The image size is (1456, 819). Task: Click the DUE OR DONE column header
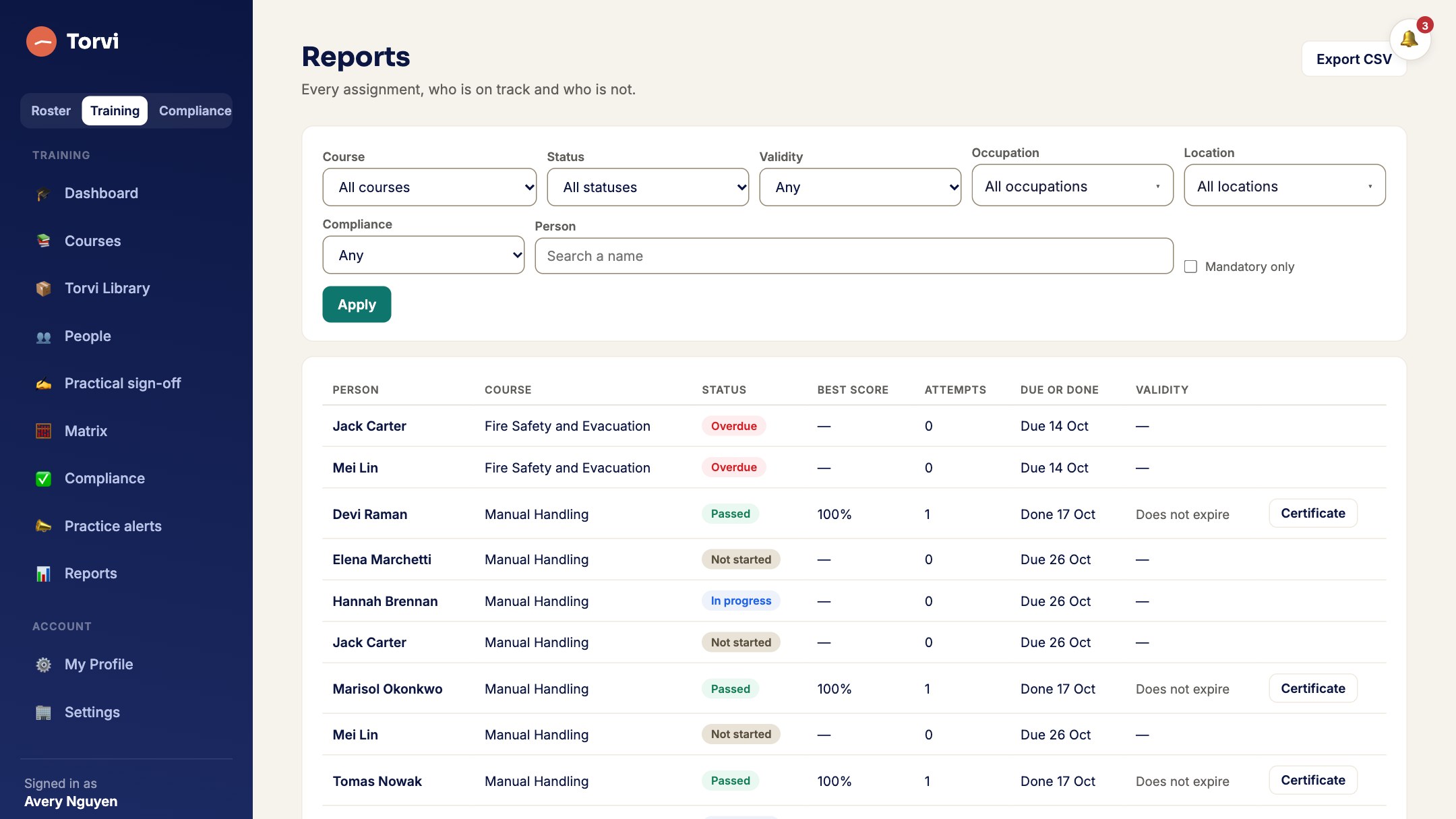[x=1060, y=390]
